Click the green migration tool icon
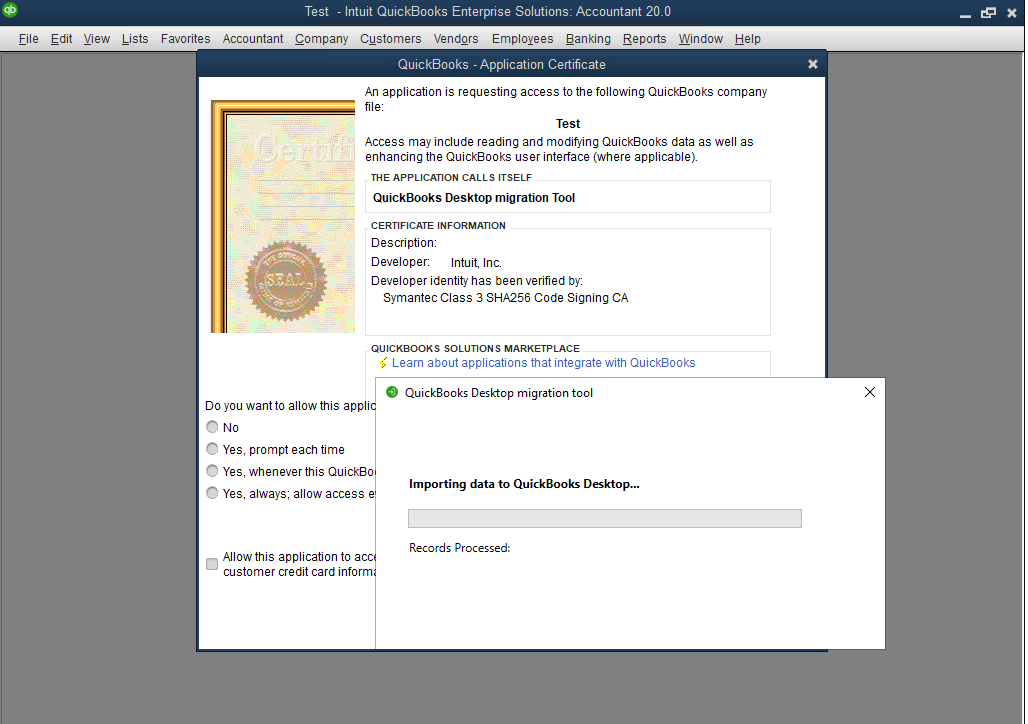Screen dimensions: 1028x724 pyautogui.click(x=392, y=392)
